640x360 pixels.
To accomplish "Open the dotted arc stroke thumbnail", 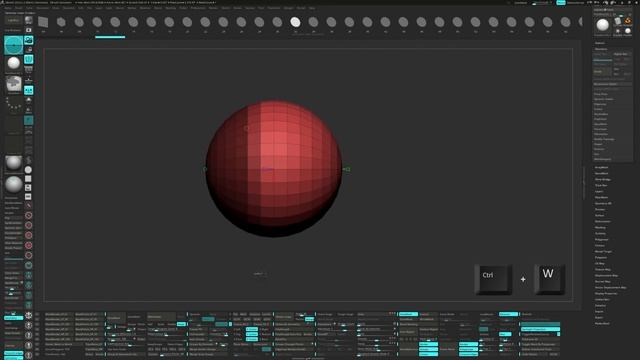I will point(13,103).
